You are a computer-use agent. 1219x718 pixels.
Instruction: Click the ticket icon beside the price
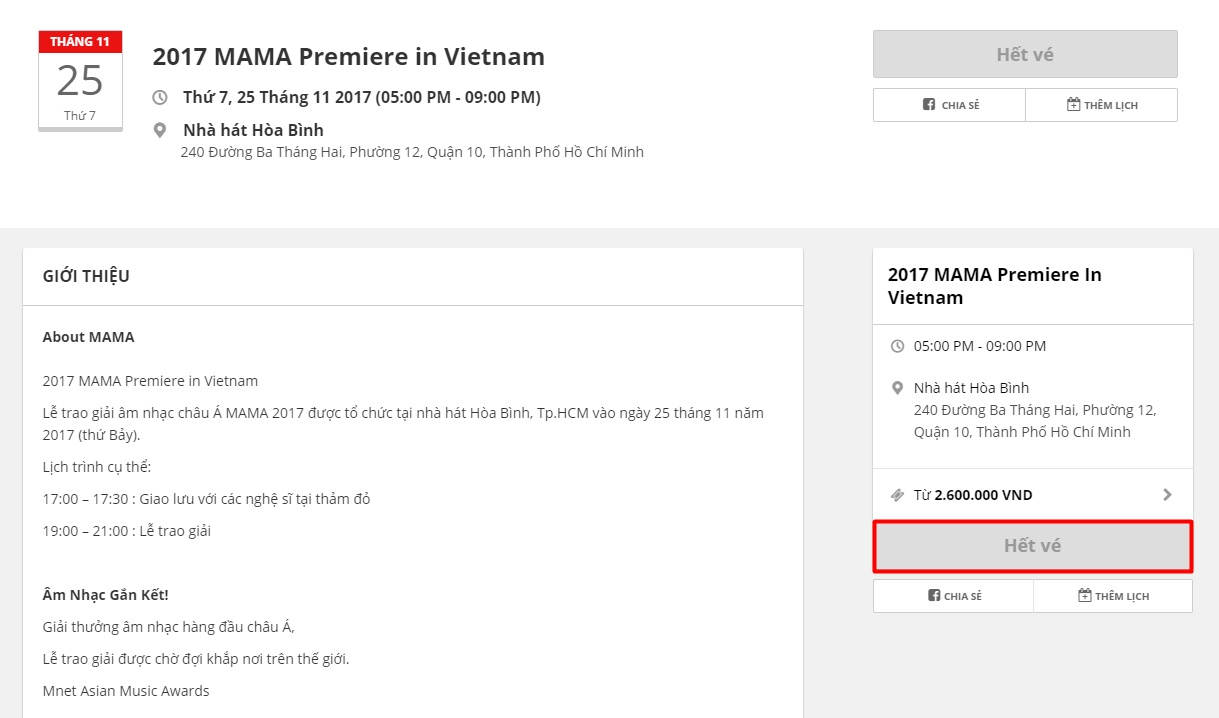[897, 495]
